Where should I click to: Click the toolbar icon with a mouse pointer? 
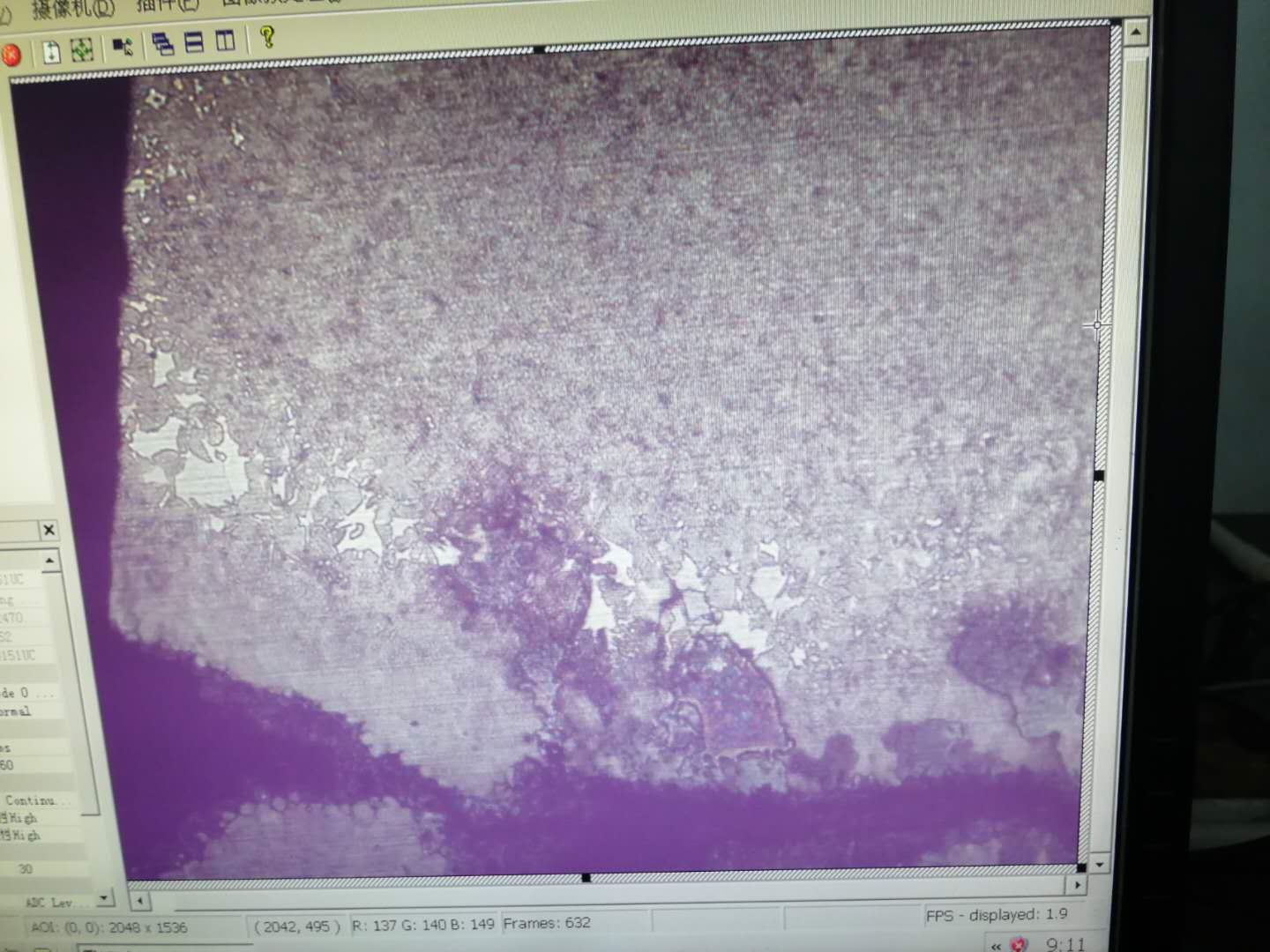pos(123,47)
